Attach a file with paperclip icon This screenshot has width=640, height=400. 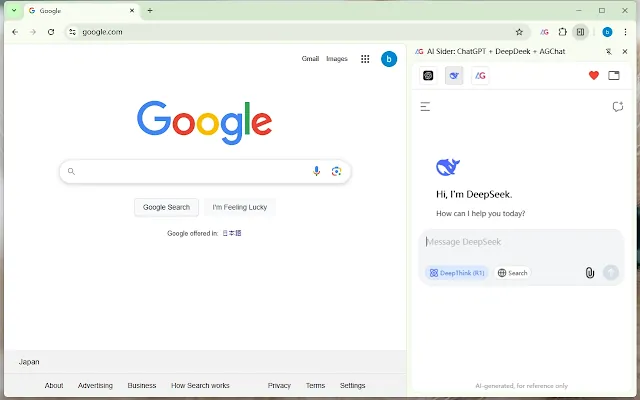pyautogui.click(x=589, y=273)
